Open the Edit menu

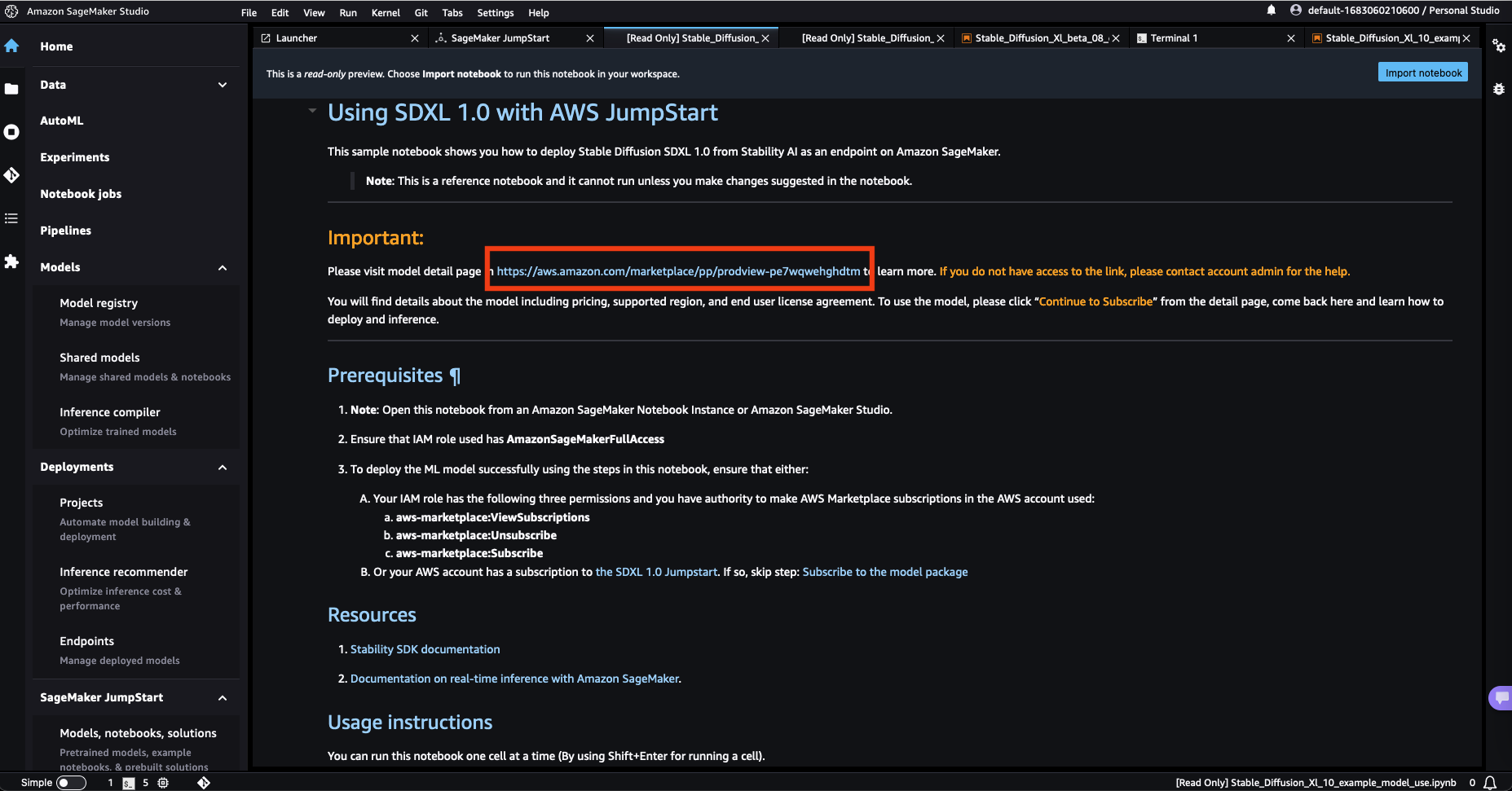(x=280, y=12)
